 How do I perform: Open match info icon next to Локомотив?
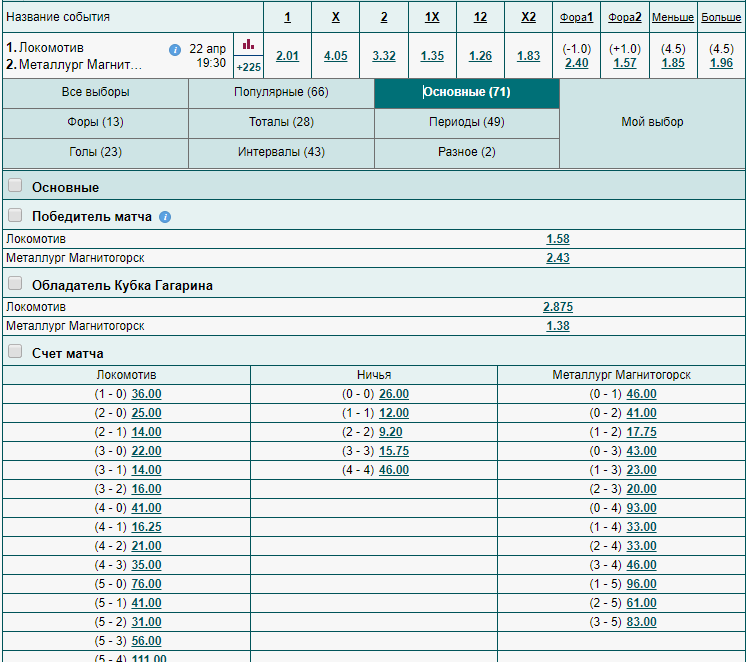(175, 49)
